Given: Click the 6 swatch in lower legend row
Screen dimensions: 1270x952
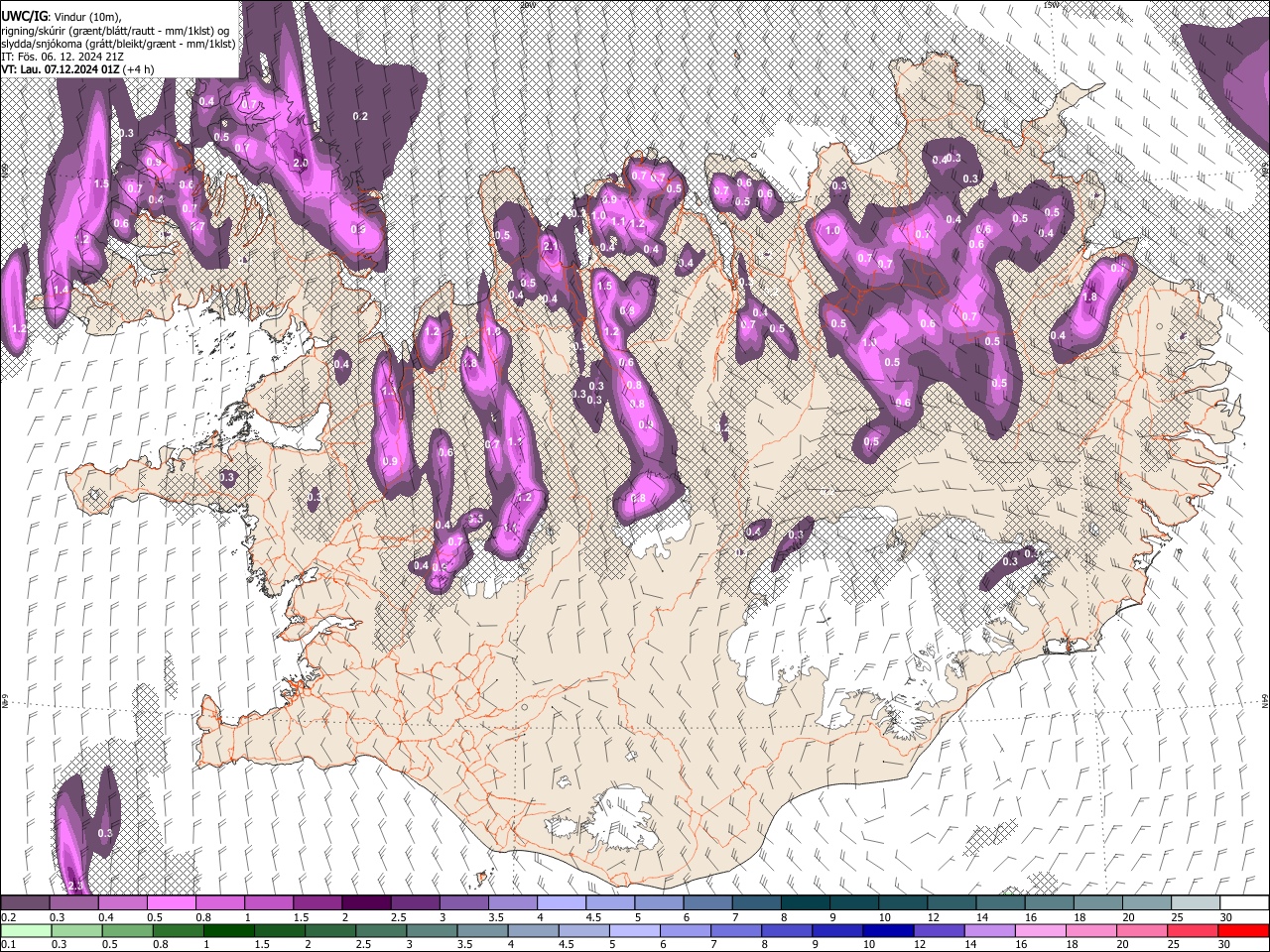Looking at the screenshot, I should point(686,930).
